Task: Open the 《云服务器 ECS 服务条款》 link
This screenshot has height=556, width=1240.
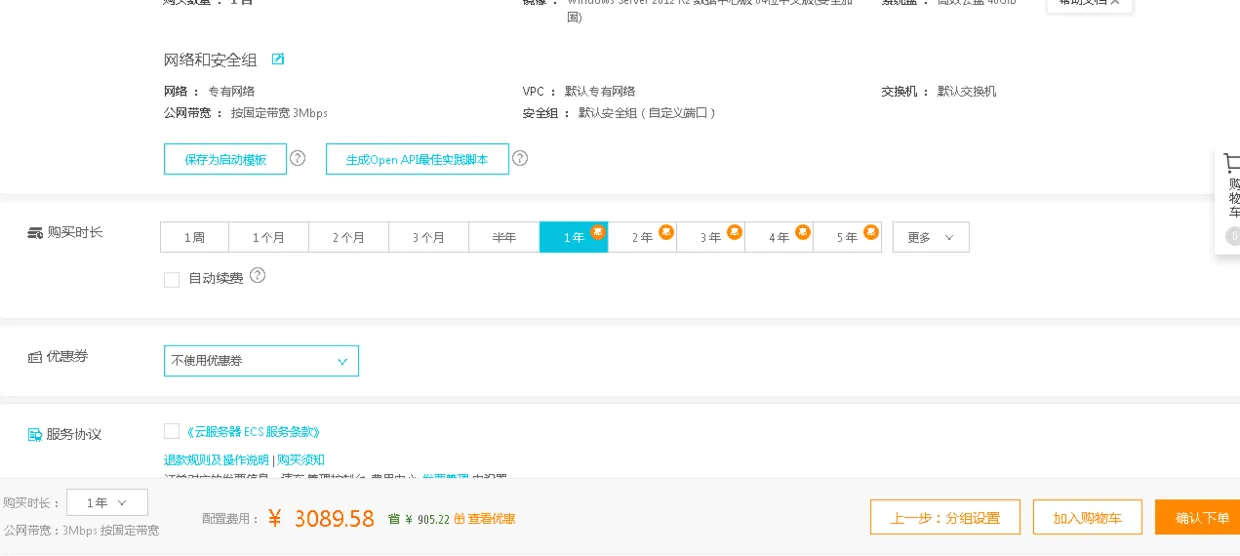Action: point(253,432)
